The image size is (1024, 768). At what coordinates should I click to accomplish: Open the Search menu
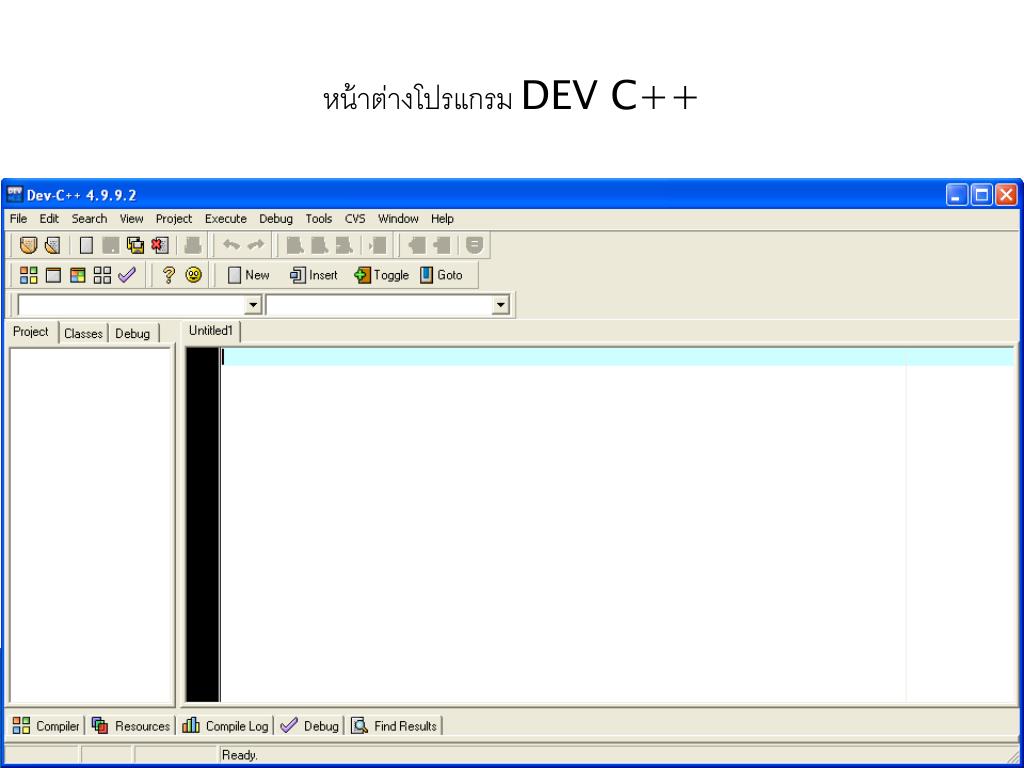89,219
